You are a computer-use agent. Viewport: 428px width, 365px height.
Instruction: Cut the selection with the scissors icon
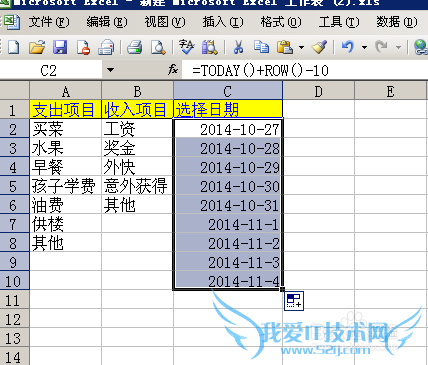(x=238, y=47)
